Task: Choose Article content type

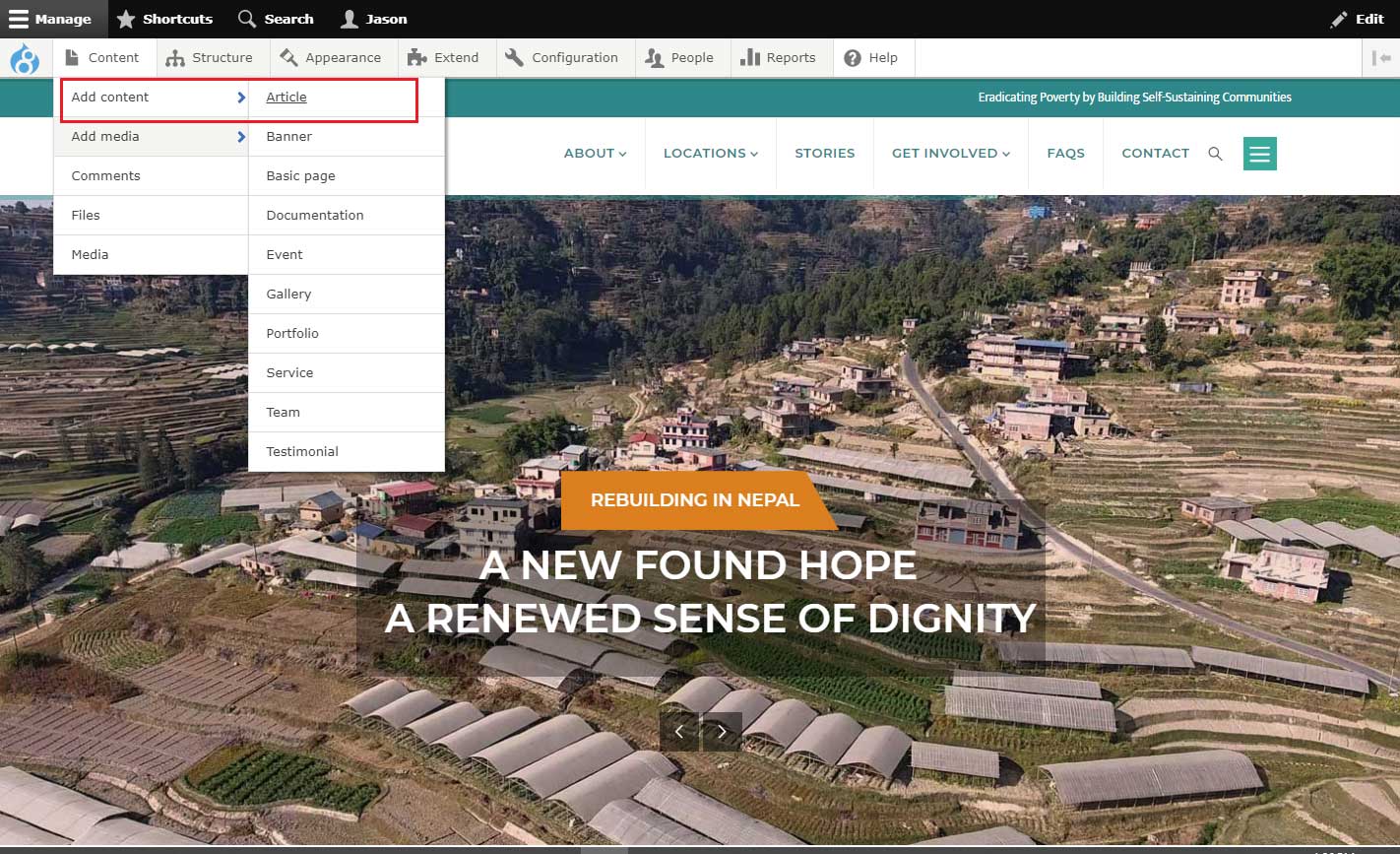Action: pos(347,98)
